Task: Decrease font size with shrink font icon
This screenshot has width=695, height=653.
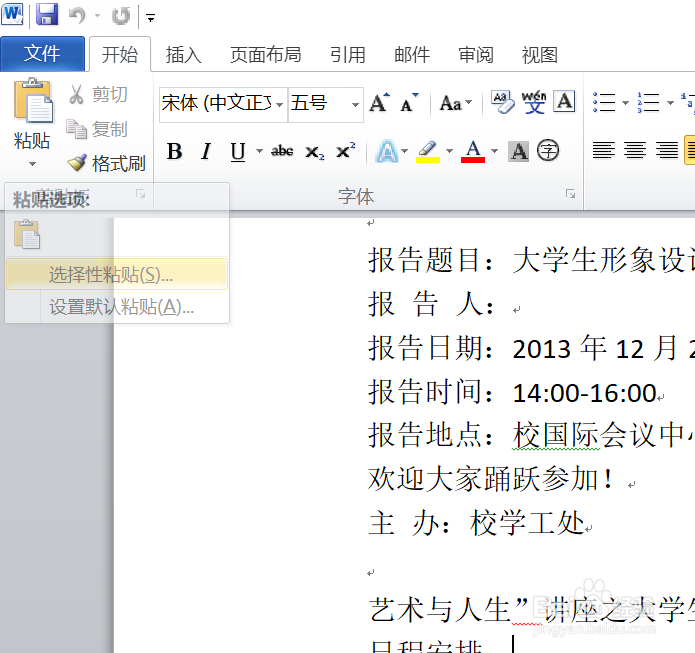Action: (409, 103)
